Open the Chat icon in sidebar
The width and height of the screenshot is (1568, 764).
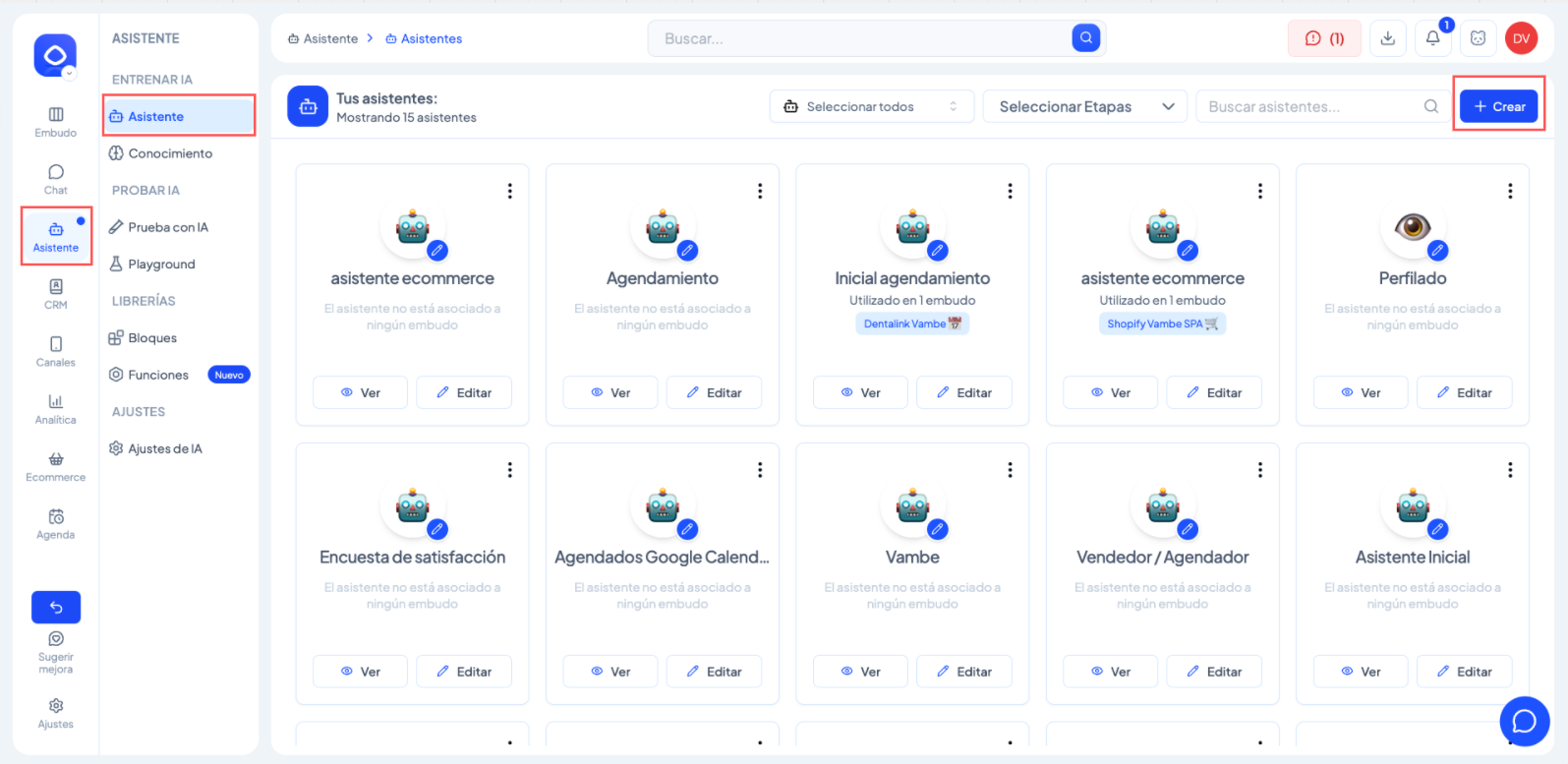[x=56, y=179]
